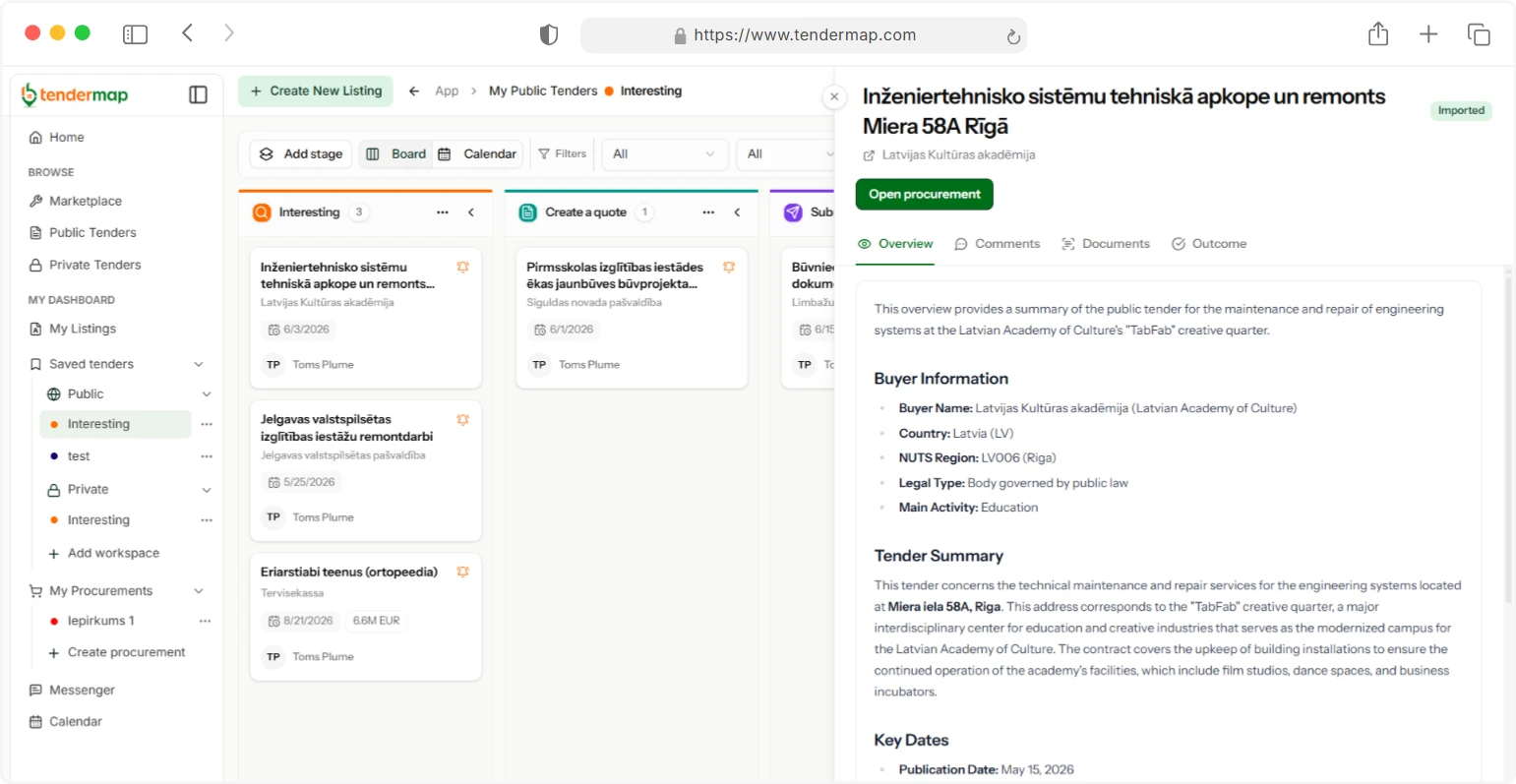Open the Create a quote column menu

(x=708, y=212)
